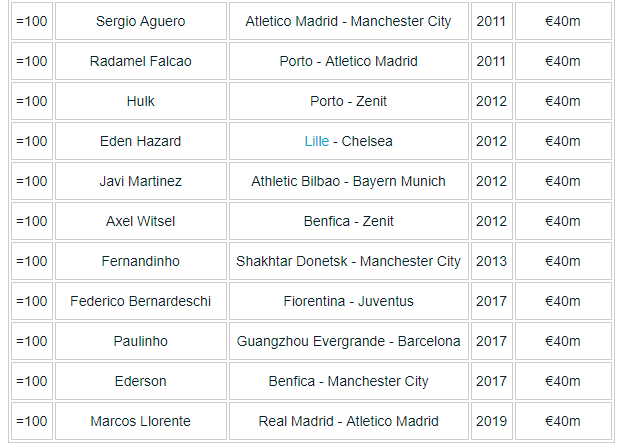
Task: Select the Eden Hazard name cell
Action: pos(140,141)
